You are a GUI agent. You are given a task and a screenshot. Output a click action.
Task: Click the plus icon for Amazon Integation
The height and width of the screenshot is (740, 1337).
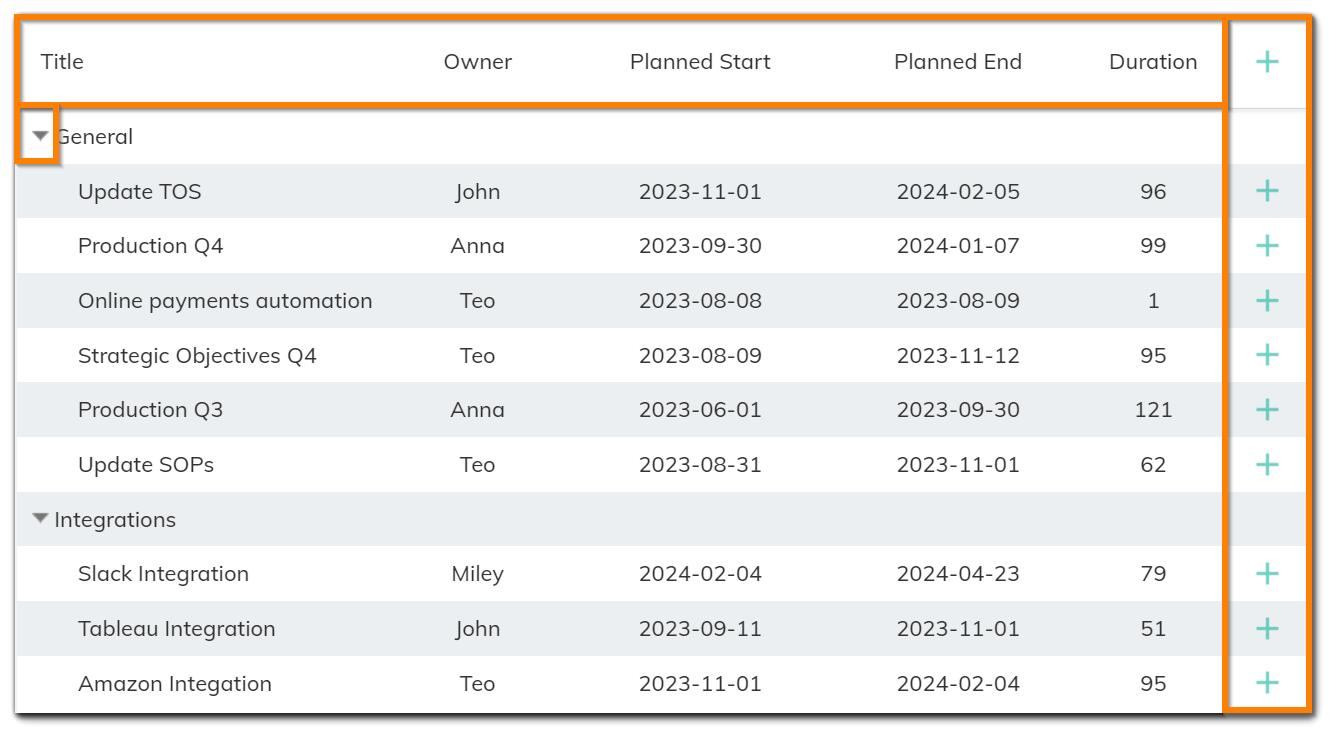(x=1267, y=684)
